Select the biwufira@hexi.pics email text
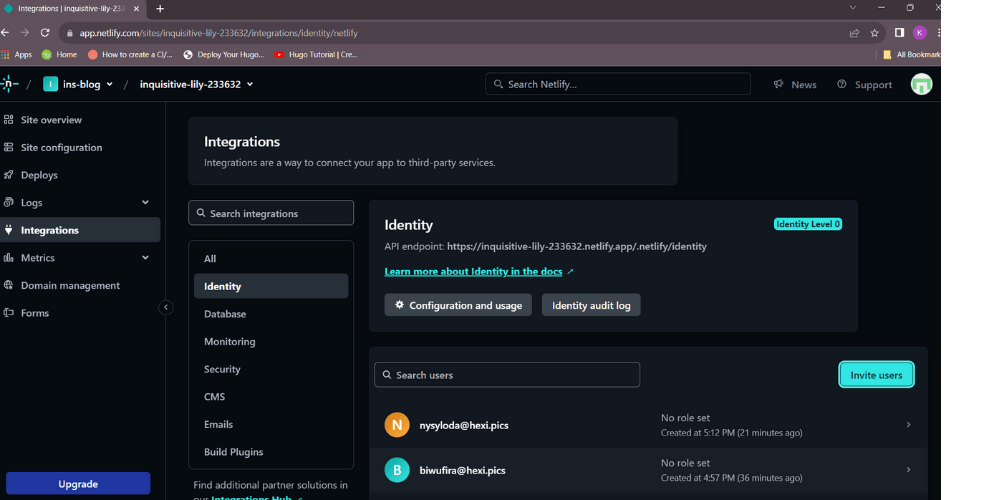Screen dimensions: 1000x500 (x=462, y=470)
